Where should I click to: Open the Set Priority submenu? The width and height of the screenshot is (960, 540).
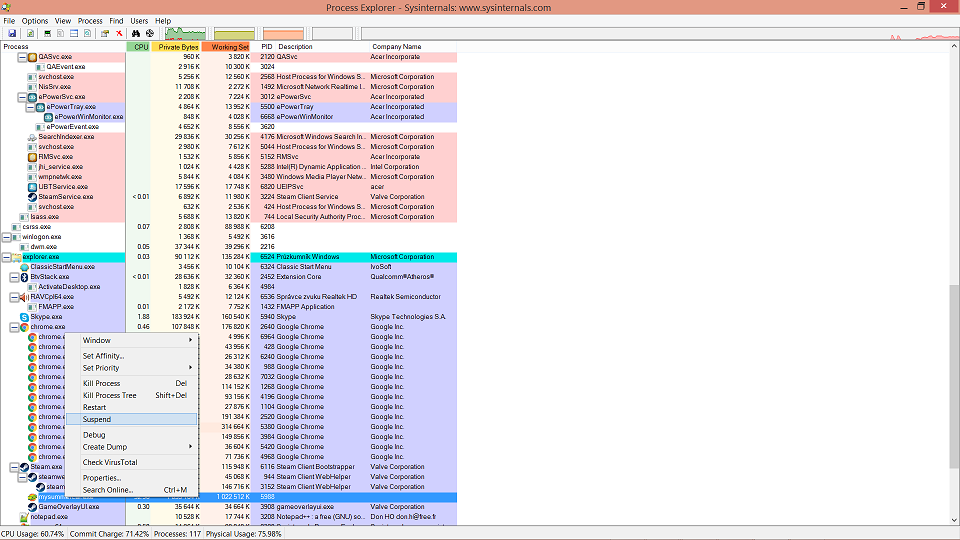click(131, 368)
